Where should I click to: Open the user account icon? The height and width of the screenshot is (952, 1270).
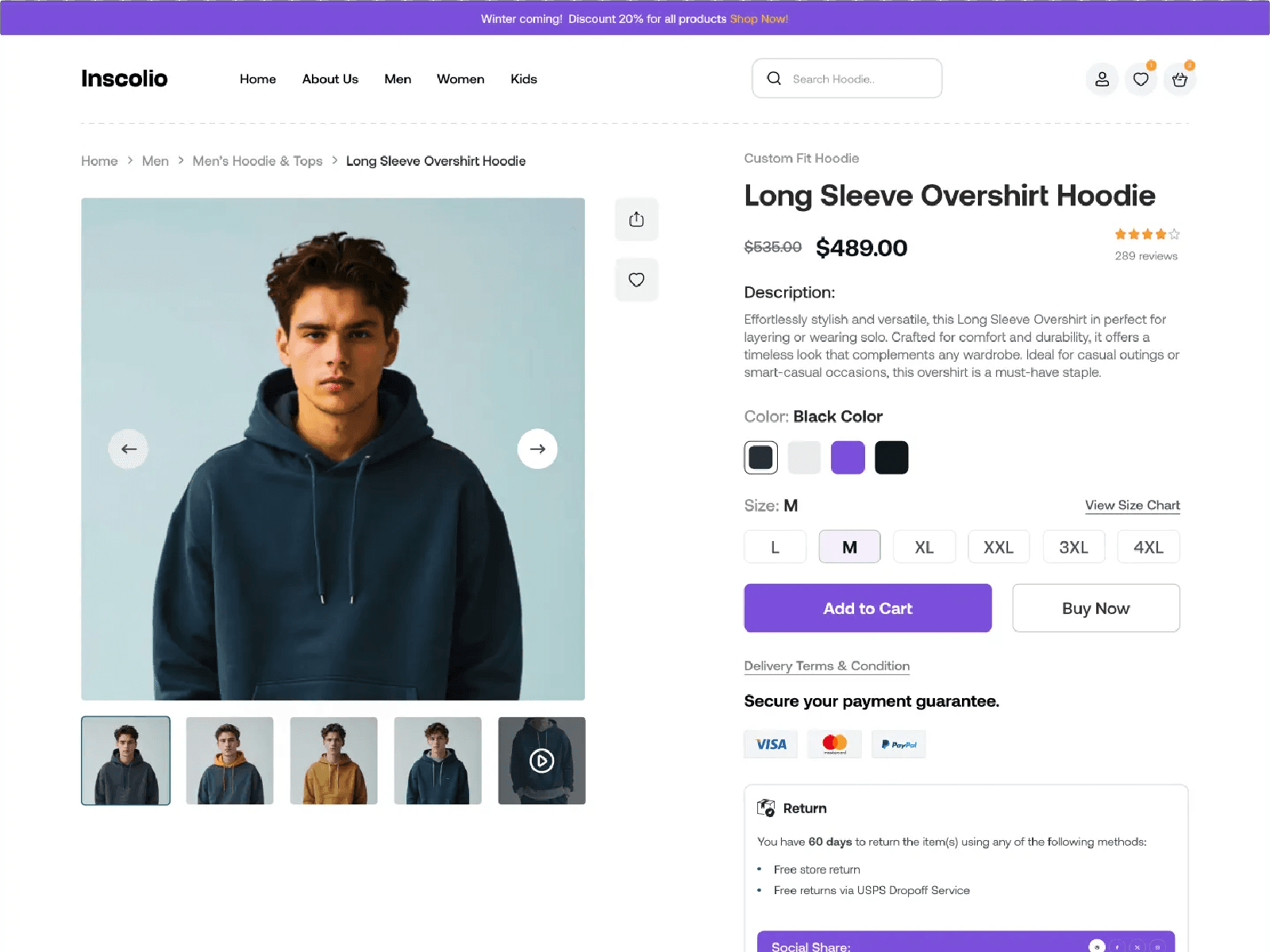[1102, 79]
